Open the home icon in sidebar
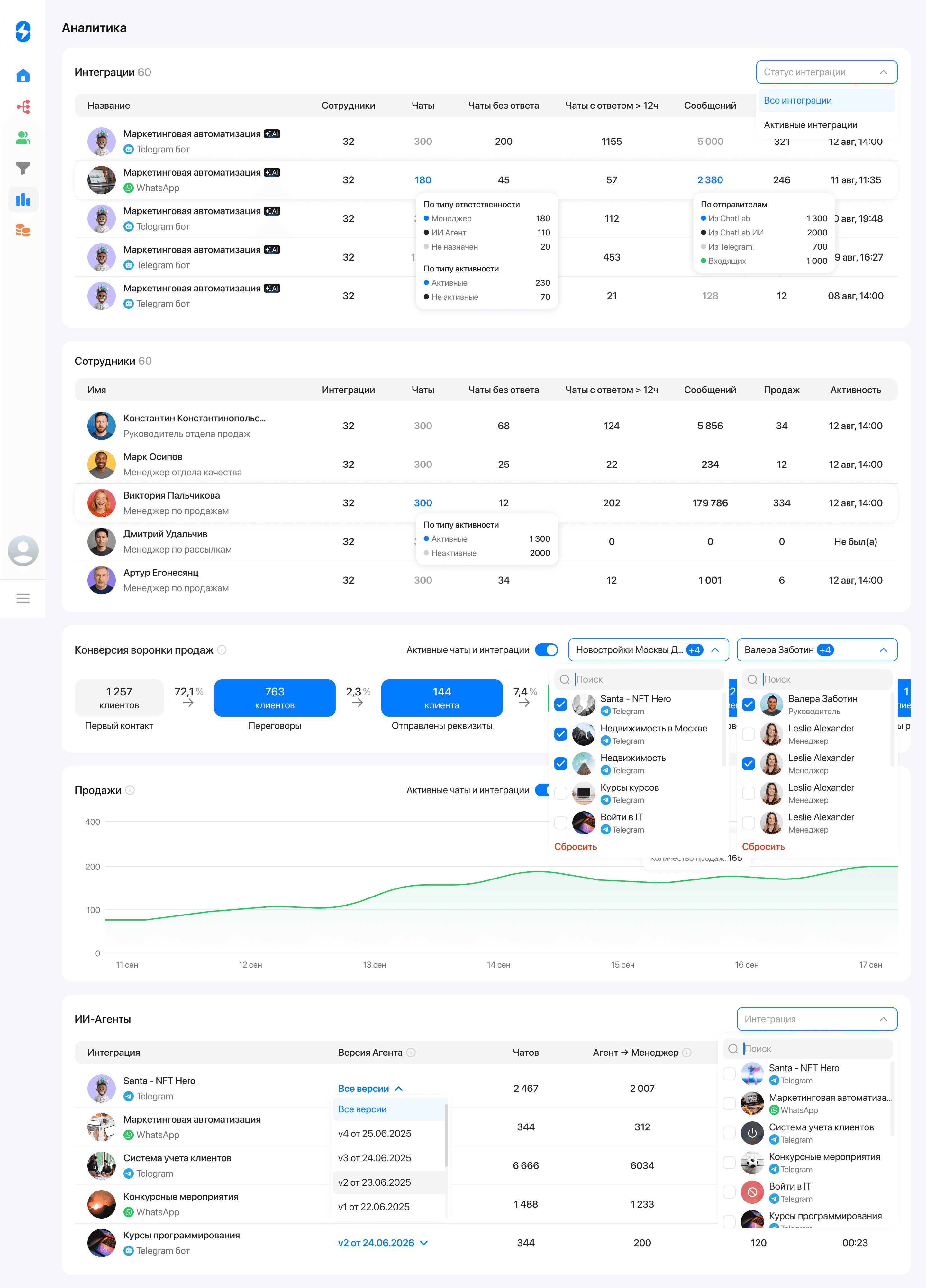 click(23, 76)
